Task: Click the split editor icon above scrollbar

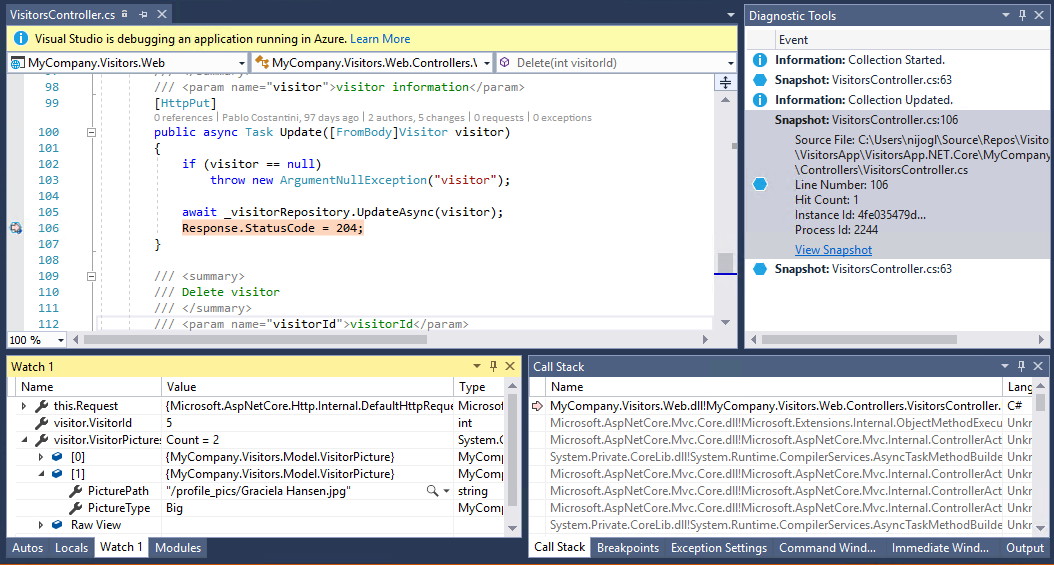Action: coord(725,82)
